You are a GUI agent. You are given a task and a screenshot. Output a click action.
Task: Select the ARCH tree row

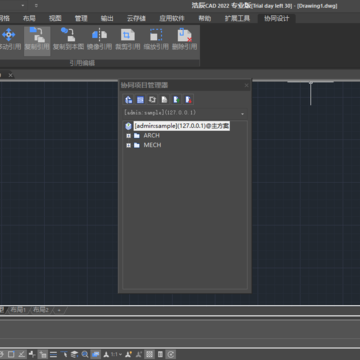[152, 136]
